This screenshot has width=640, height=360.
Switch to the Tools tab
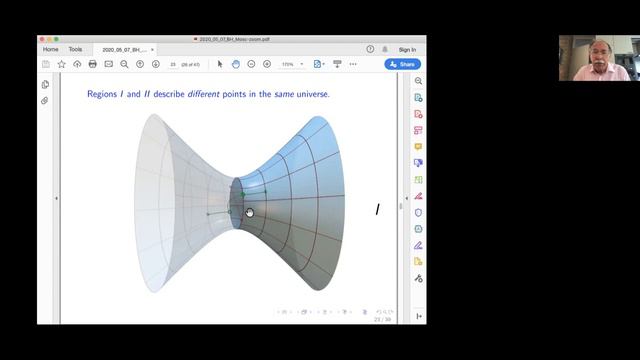click(75, 49)
